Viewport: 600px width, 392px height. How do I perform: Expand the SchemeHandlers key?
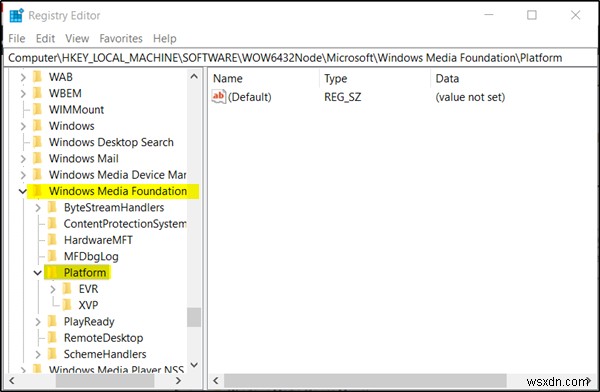(x=38, y=354)
